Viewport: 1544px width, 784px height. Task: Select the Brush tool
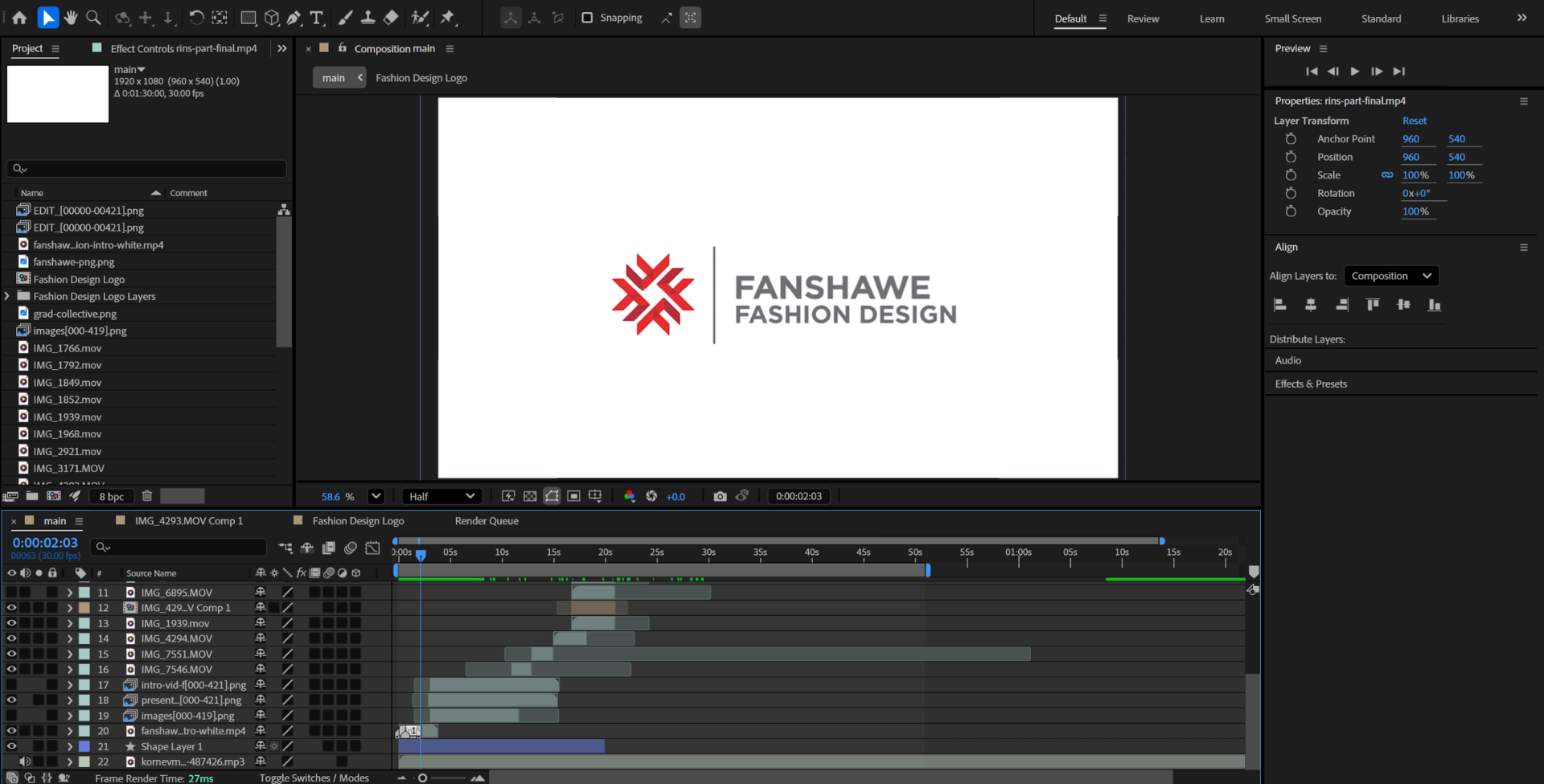click(x=345, y=18)
